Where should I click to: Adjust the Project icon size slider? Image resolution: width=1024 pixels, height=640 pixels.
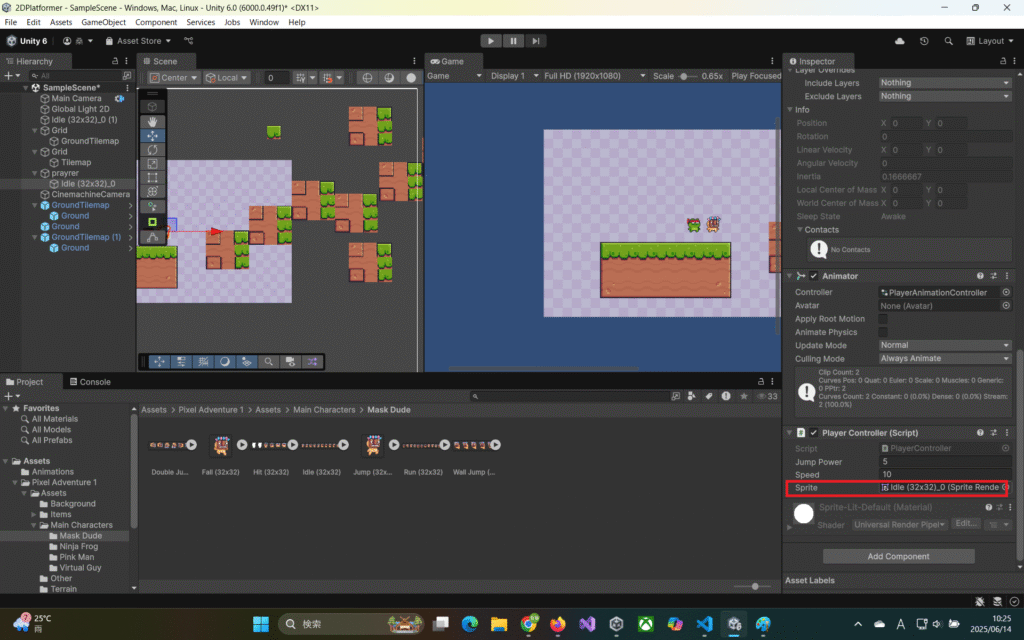click(754, 586)
